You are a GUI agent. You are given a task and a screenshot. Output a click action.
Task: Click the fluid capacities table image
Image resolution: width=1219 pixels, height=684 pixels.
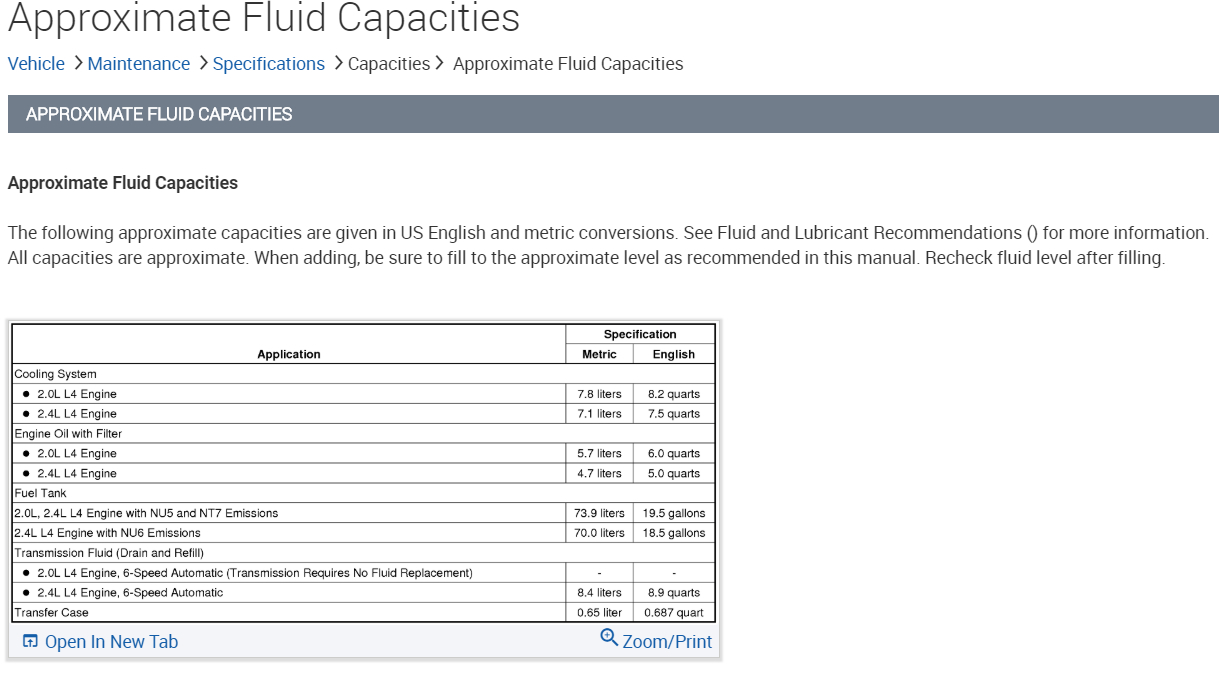364,472
